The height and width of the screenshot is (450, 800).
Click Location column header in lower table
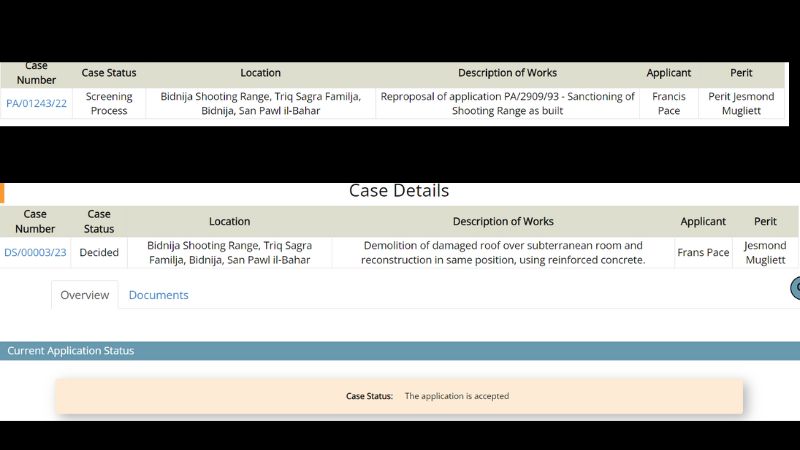point(229,221)
